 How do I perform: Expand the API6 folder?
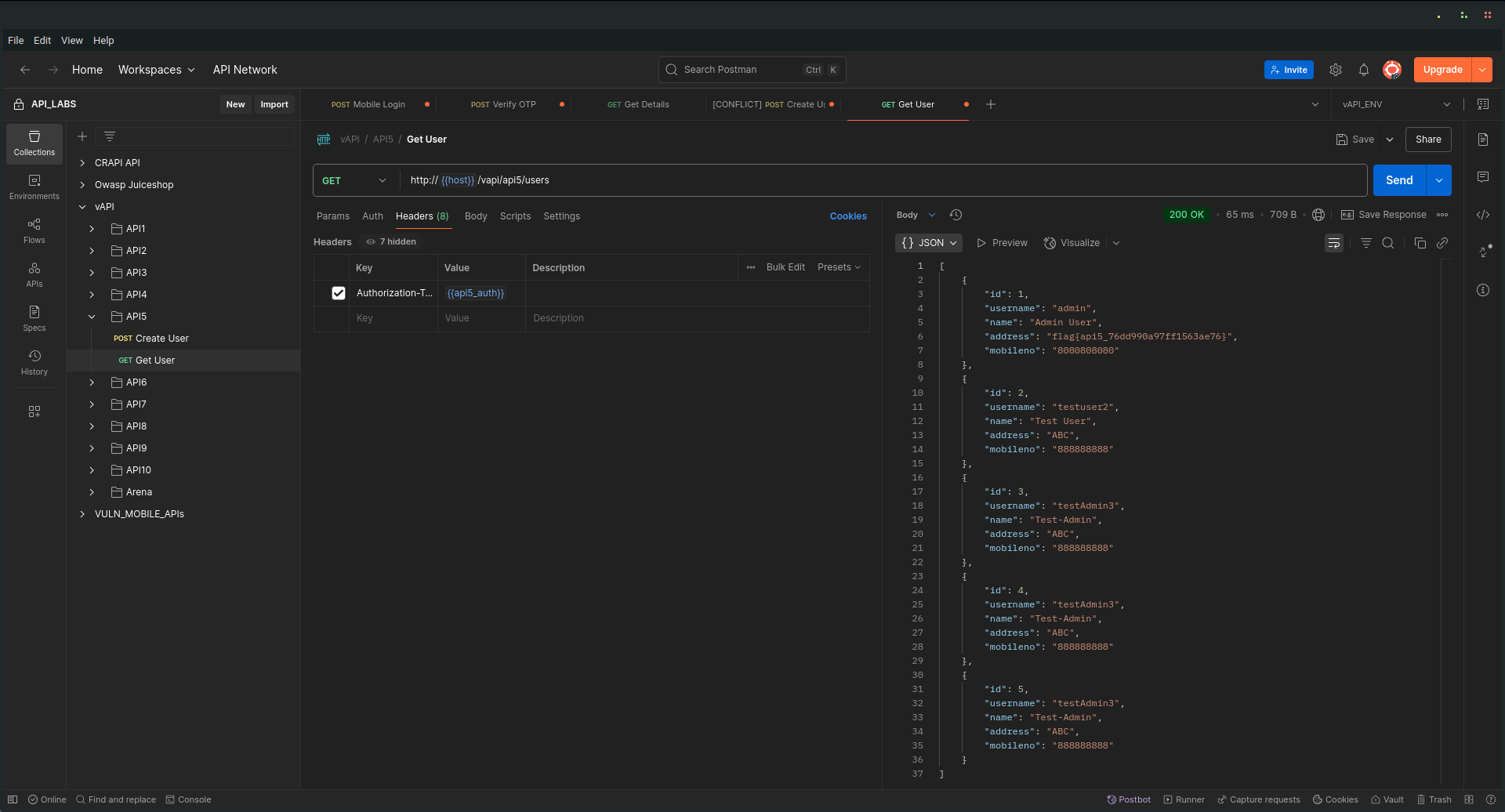92,382
